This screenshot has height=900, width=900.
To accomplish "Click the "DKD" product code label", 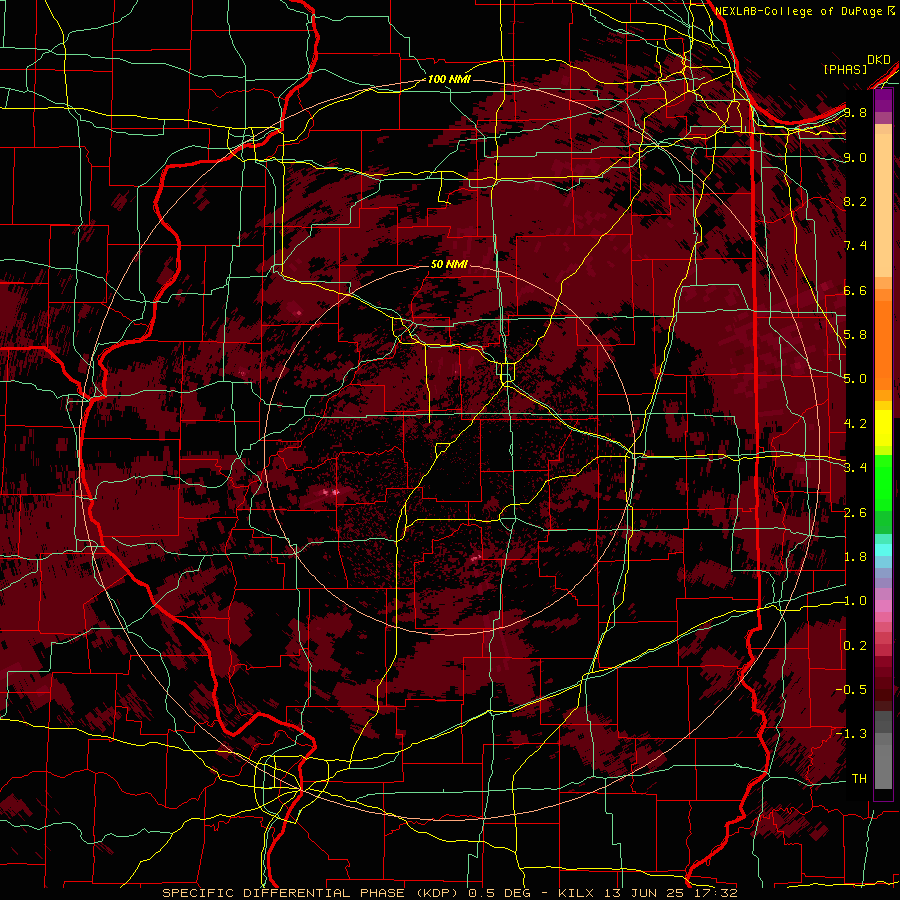I will [879, 60].
